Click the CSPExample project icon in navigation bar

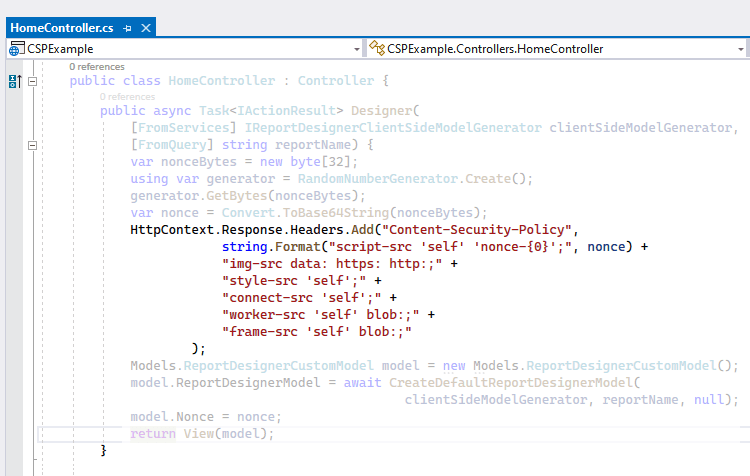click(16, 48)
